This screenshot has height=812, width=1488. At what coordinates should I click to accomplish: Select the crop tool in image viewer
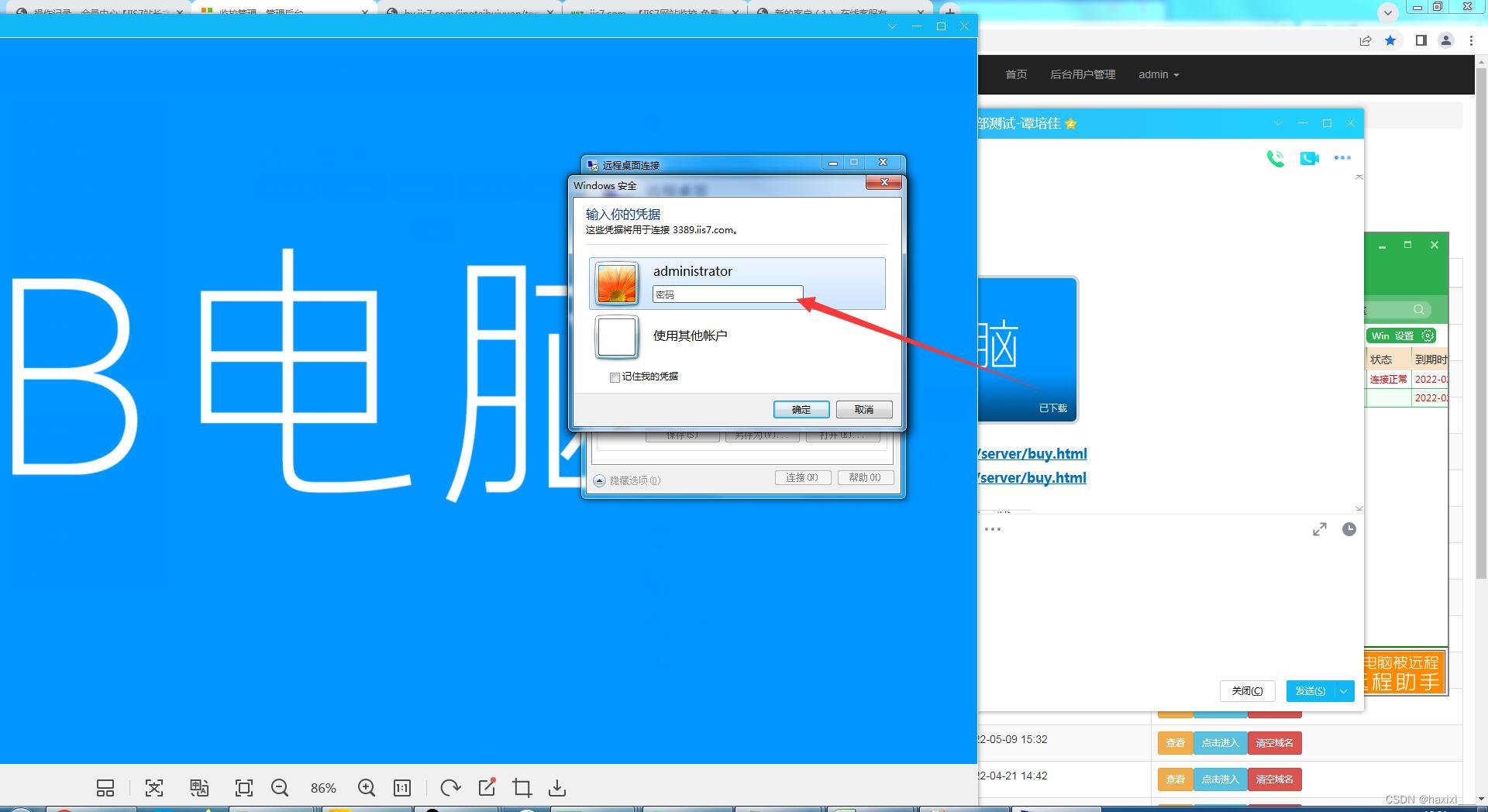coord(522,788)
